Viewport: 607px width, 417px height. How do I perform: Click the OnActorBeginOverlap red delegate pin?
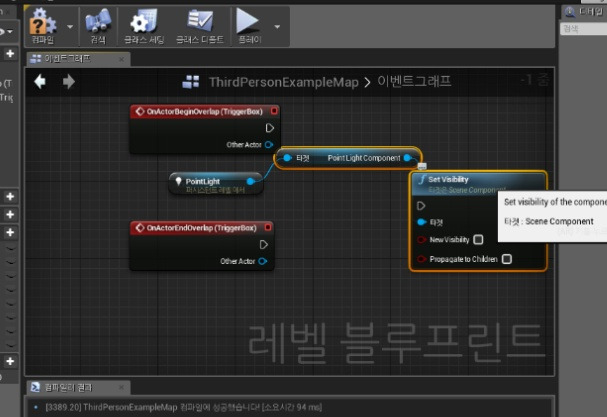(274, 111)
